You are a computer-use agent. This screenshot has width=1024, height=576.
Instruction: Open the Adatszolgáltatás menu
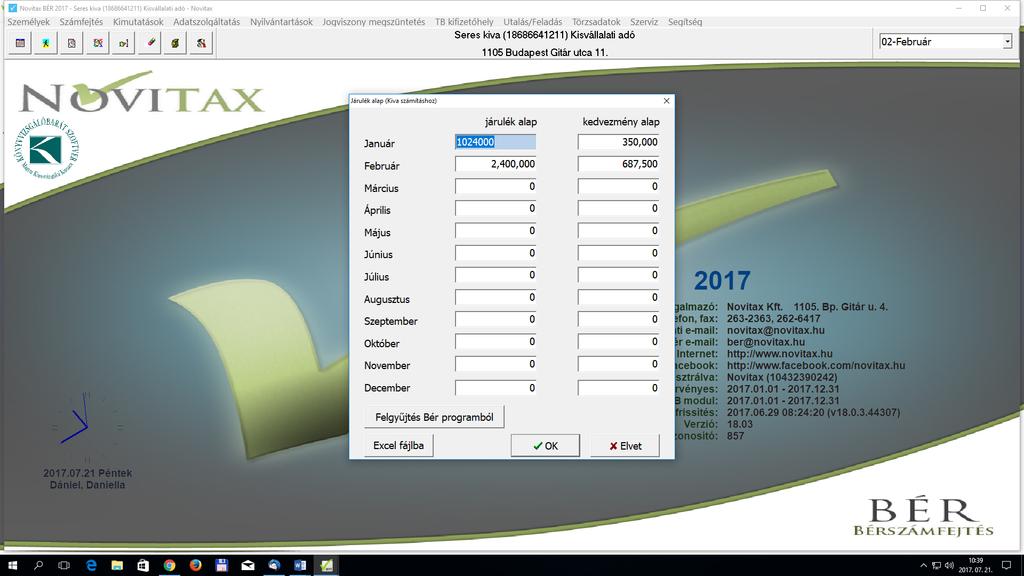coord(207,22)
